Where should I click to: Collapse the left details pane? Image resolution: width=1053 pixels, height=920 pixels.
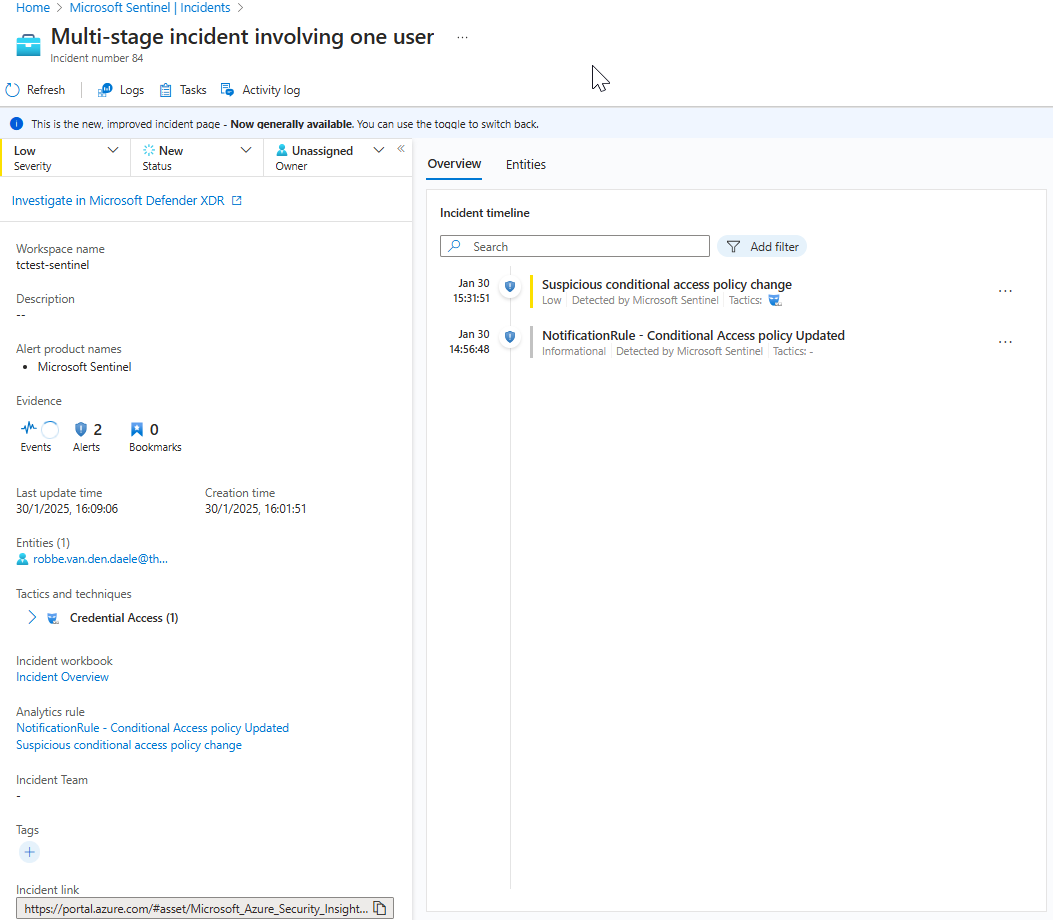coord(401,149)
